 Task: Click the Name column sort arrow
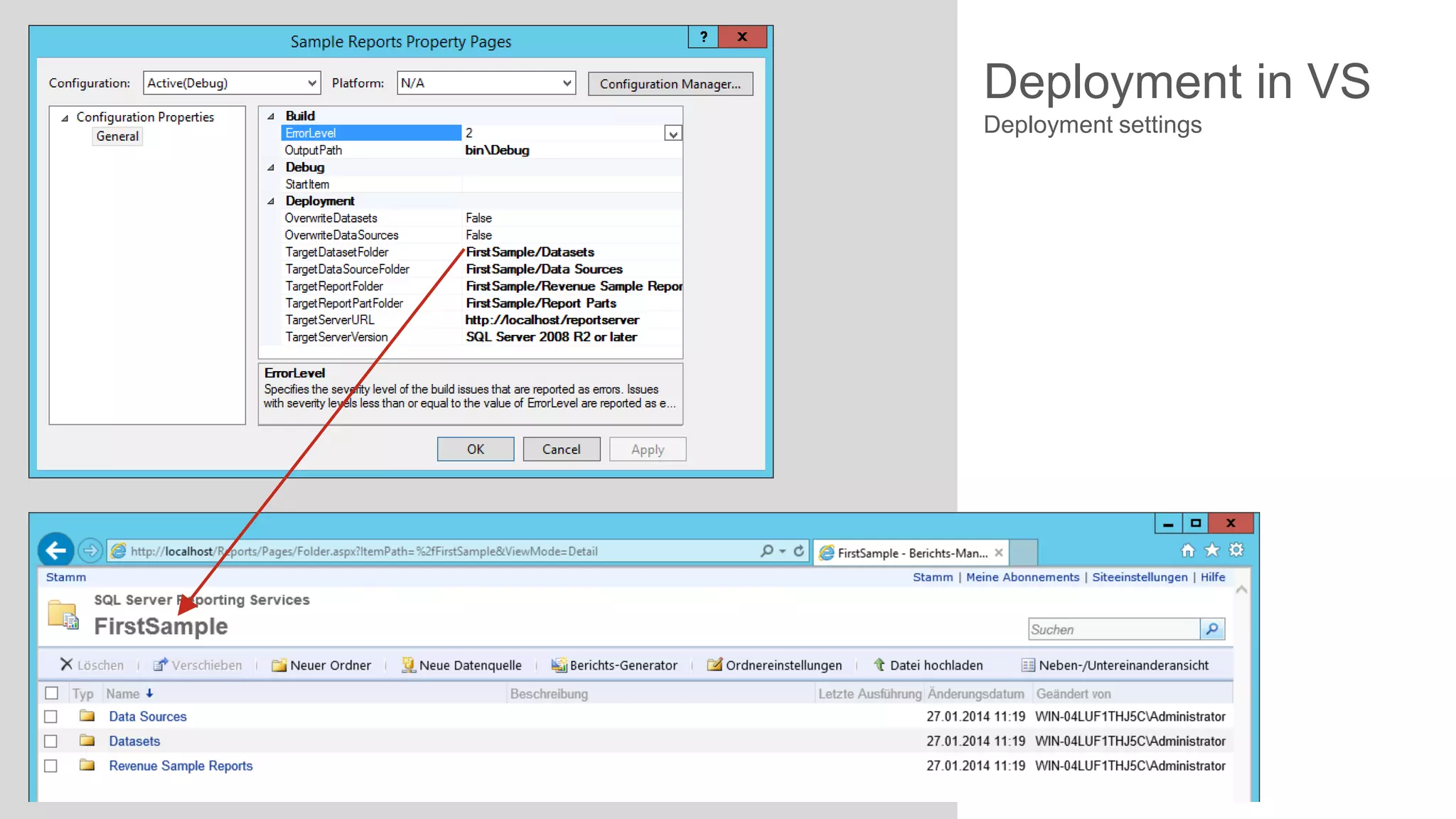(149, 693)
